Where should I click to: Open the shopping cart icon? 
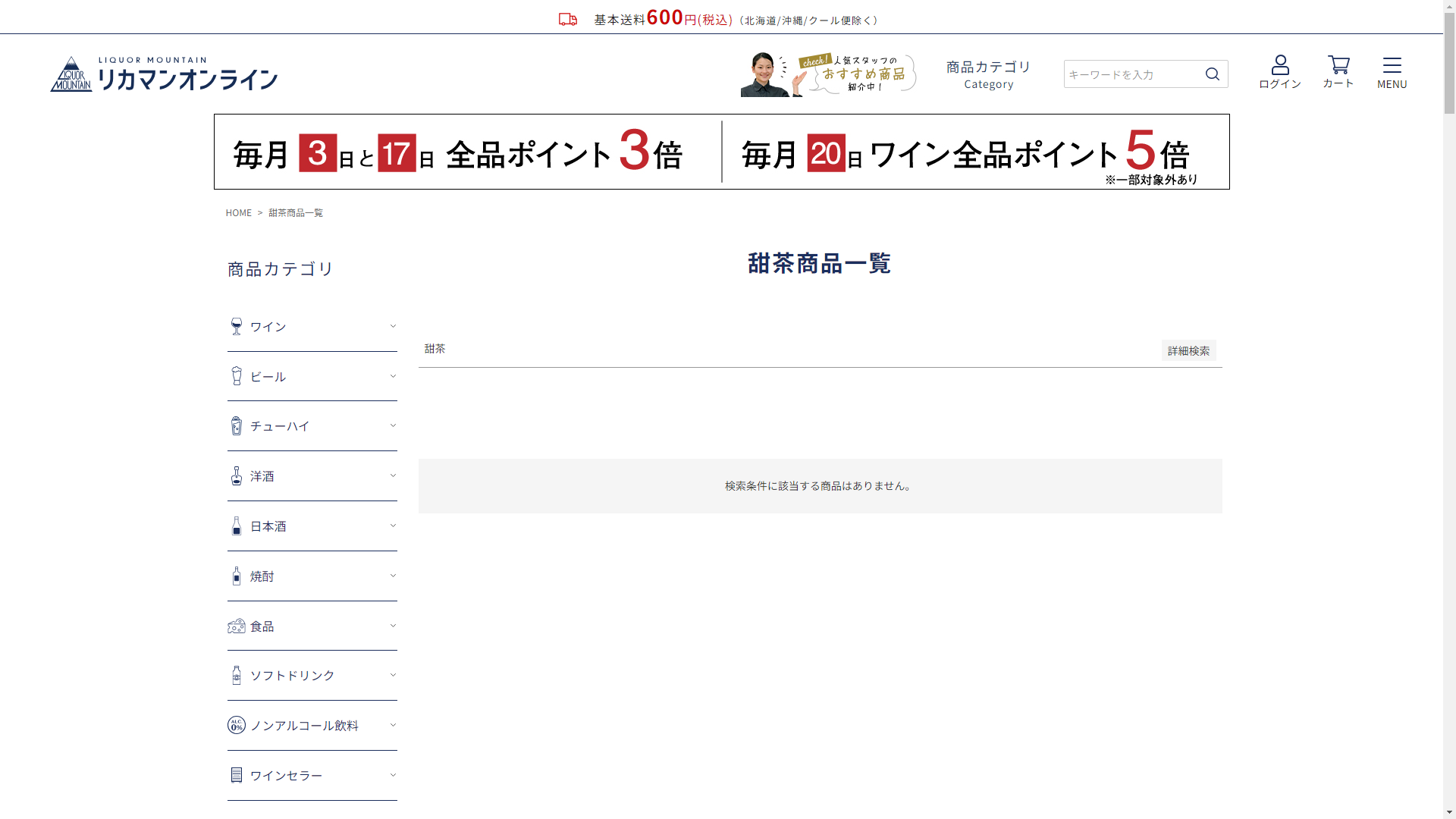coord(1338,65)
